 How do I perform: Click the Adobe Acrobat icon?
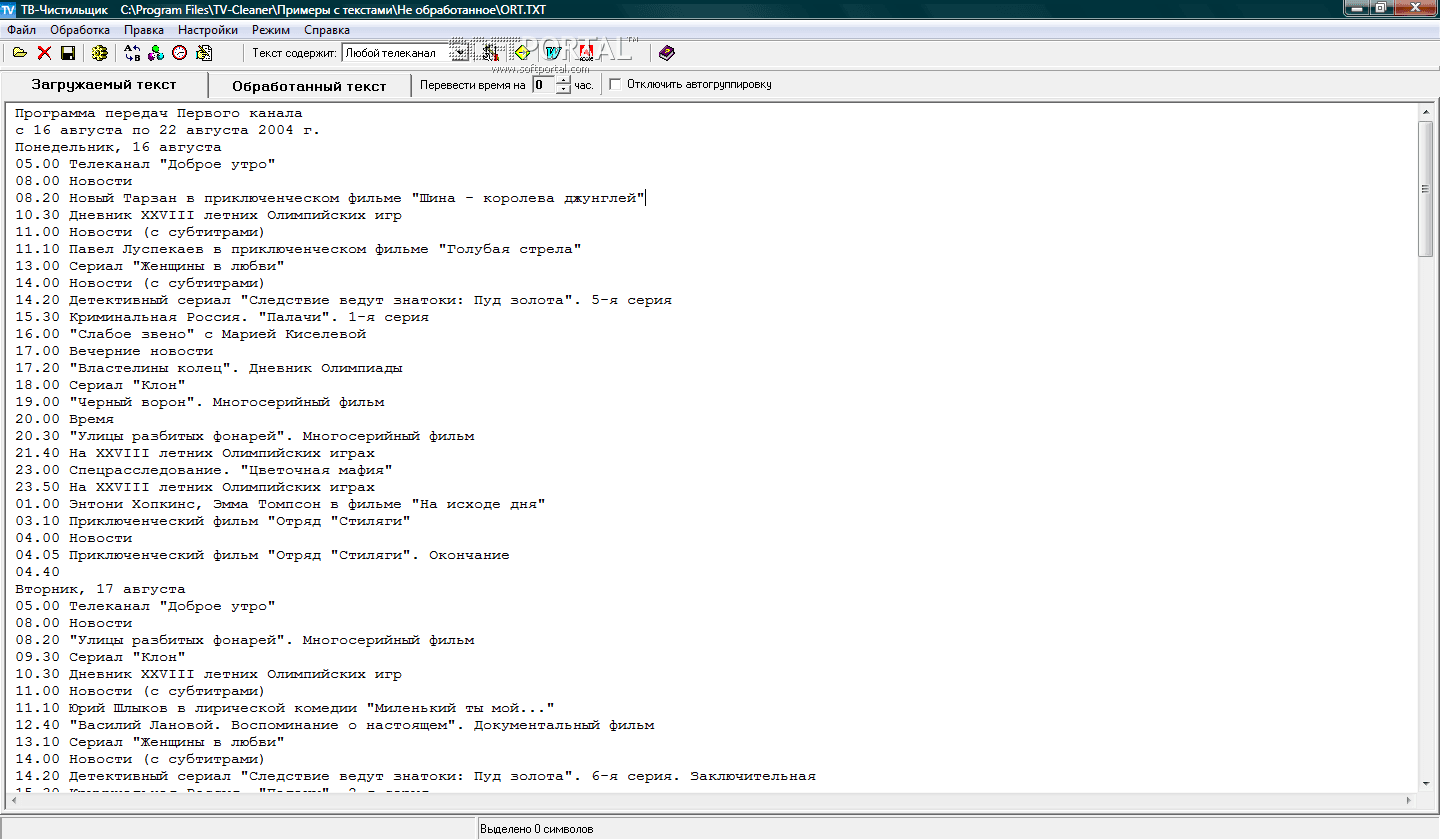tap(587, 53)
